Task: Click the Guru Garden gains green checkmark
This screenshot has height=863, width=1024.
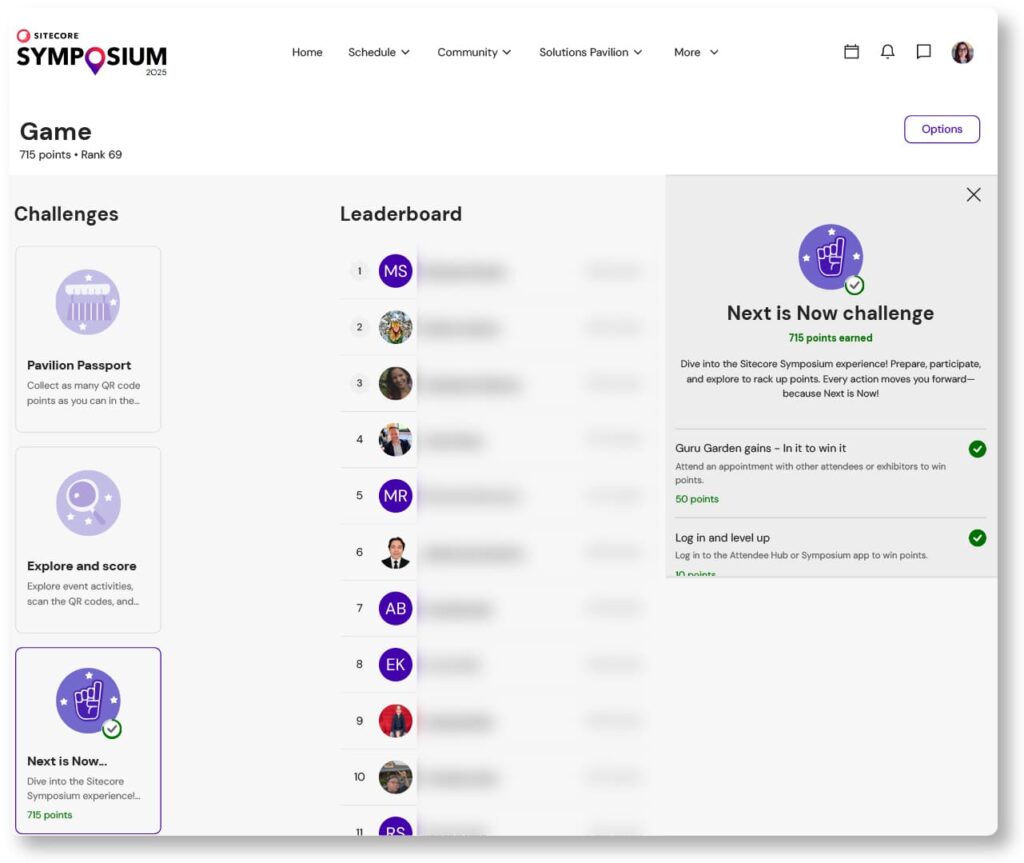Action: 977,449
